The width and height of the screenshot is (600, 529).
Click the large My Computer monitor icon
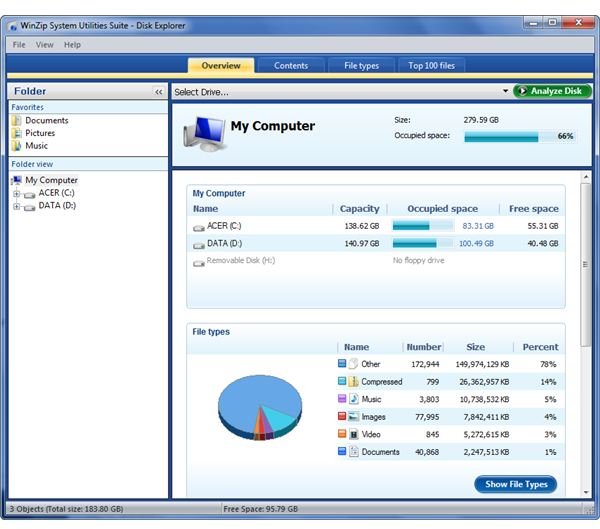tap(204, 134)
